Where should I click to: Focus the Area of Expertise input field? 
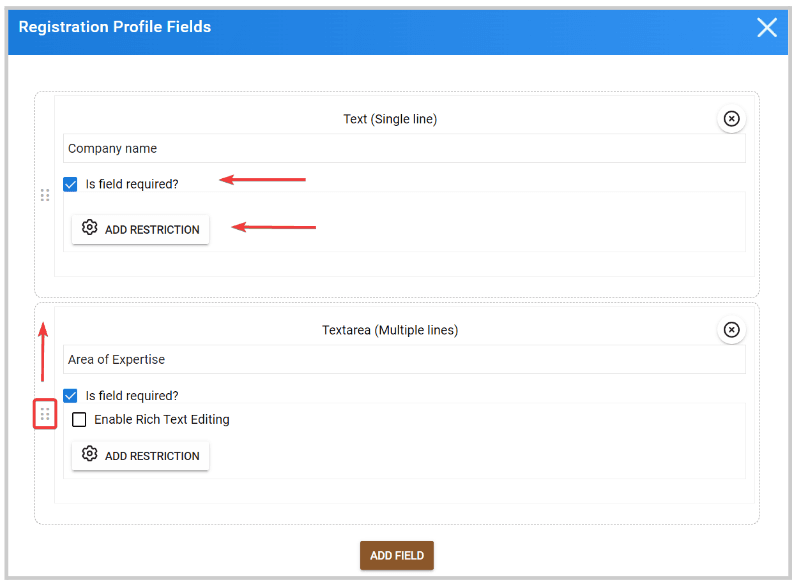coord(404,360)
